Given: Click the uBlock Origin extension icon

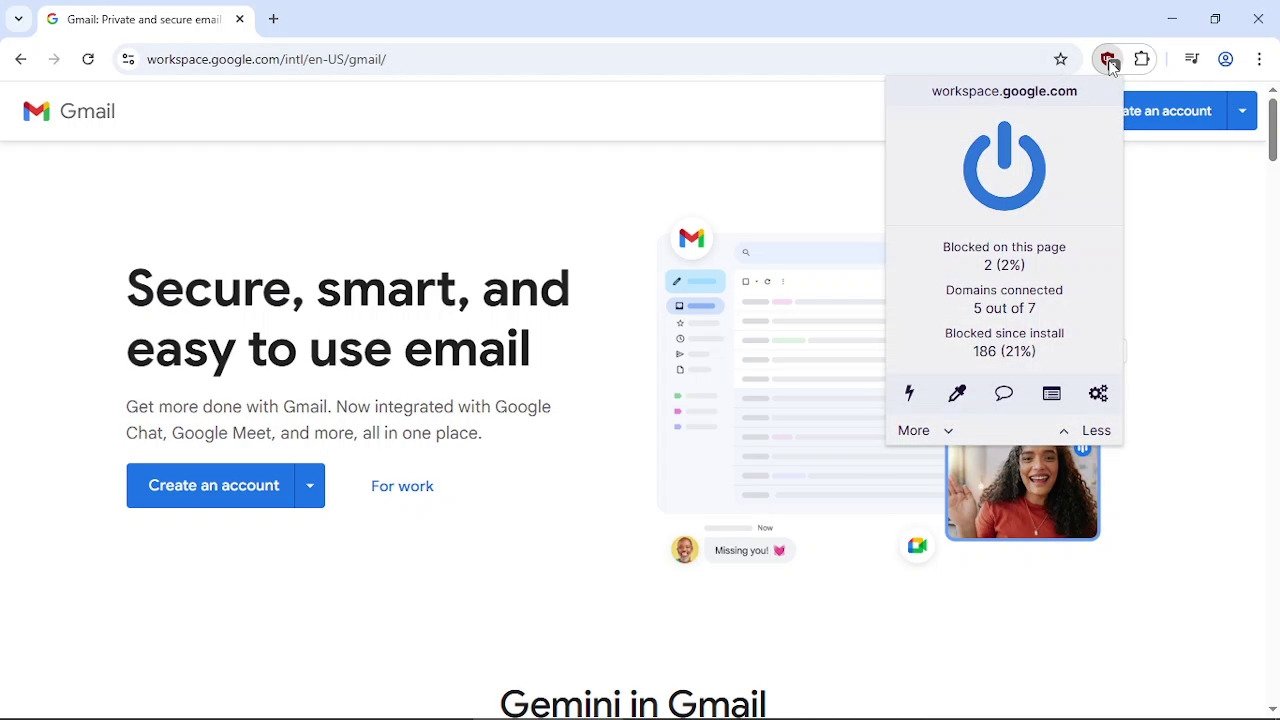Looking at the screenshot, I should tap(1107, 59).
